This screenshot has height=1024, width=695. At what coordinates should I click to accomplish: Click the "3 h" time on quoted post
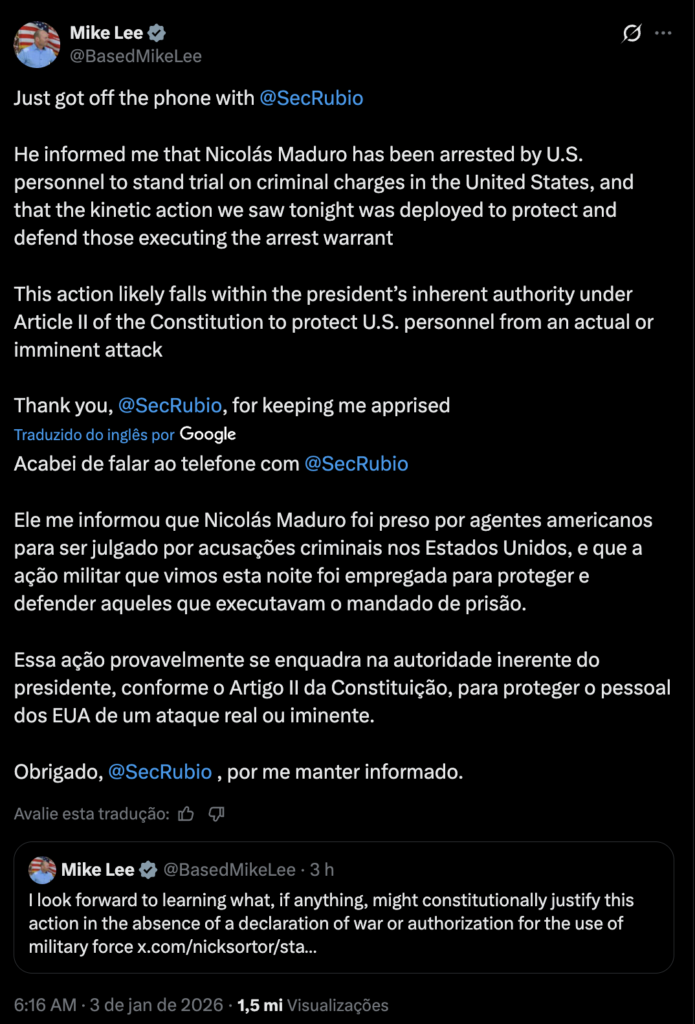pyautogui.click(x=322, y=870)
